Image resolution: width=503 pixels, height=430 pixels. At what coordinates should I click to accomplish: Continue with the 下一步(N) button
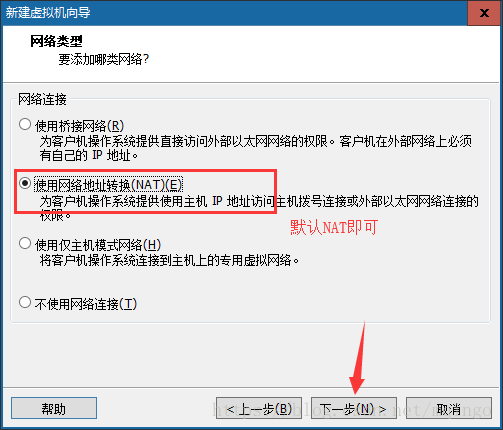(x=354, y=408)
